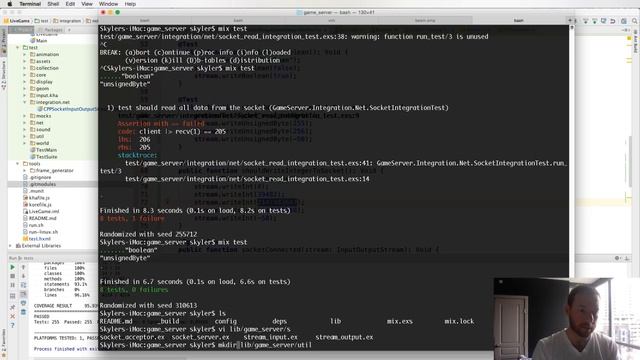
Task: Expand the collection folder
Action: (25, 68)
